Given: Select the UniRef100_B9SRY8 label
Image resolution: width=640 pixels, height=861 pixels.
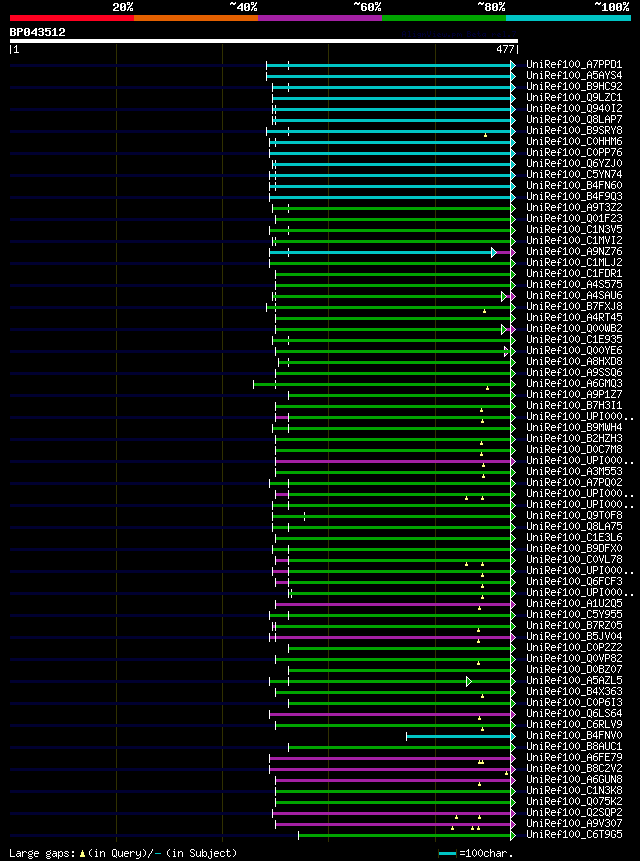Looking at the screenshot, I should (574, 131).
